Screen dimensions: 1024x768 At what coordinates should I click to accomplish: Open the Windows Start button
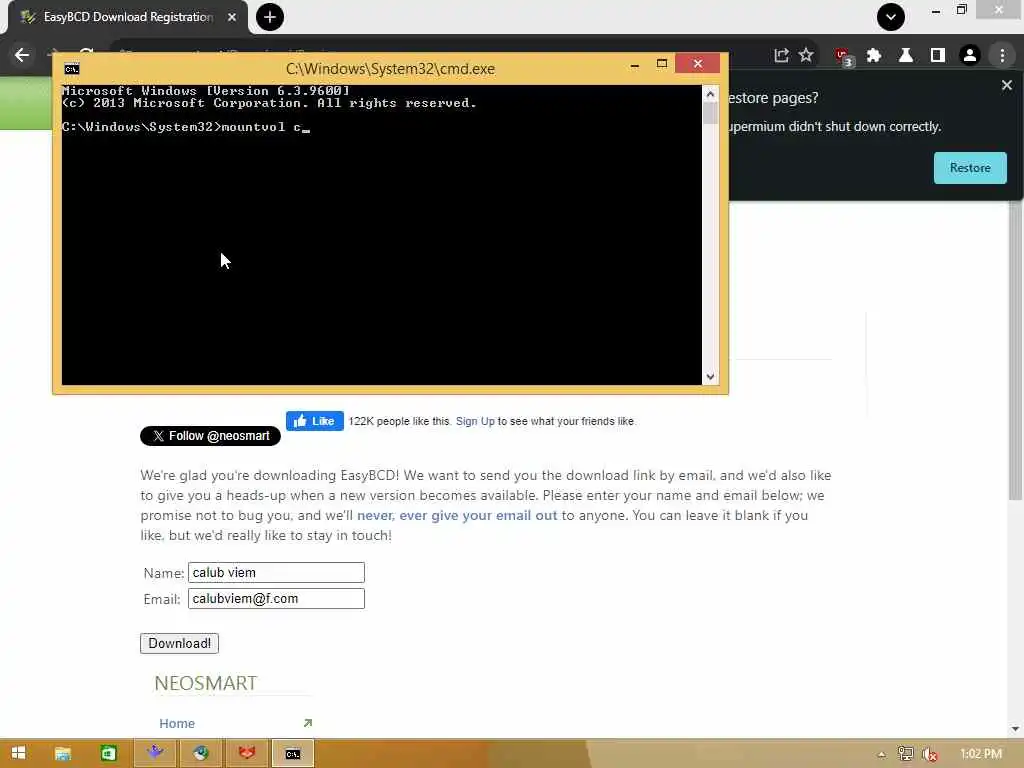18,753
